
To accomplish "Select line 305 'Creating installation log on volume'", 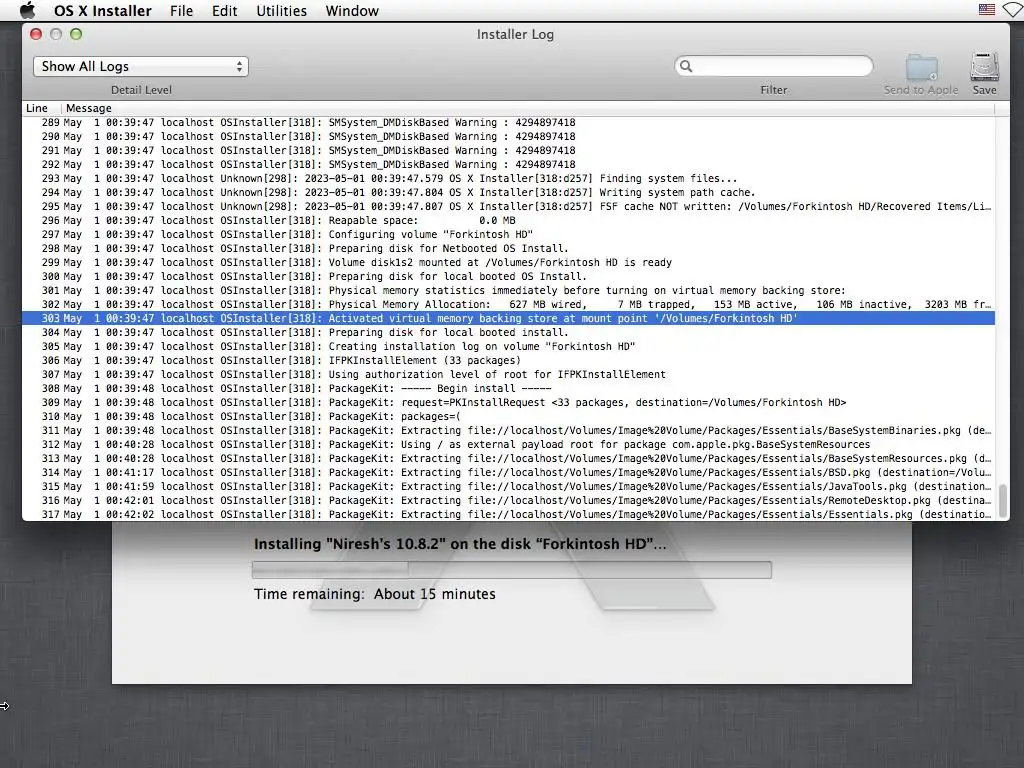I will [508, 346].
